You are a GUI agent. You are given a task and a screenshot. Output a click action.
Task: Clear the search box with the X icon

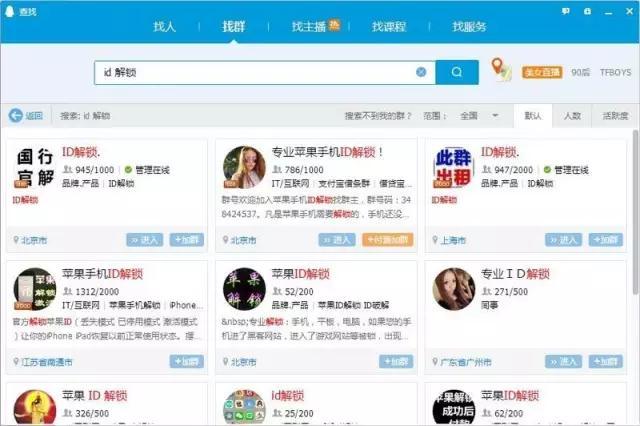click(421, 72)
